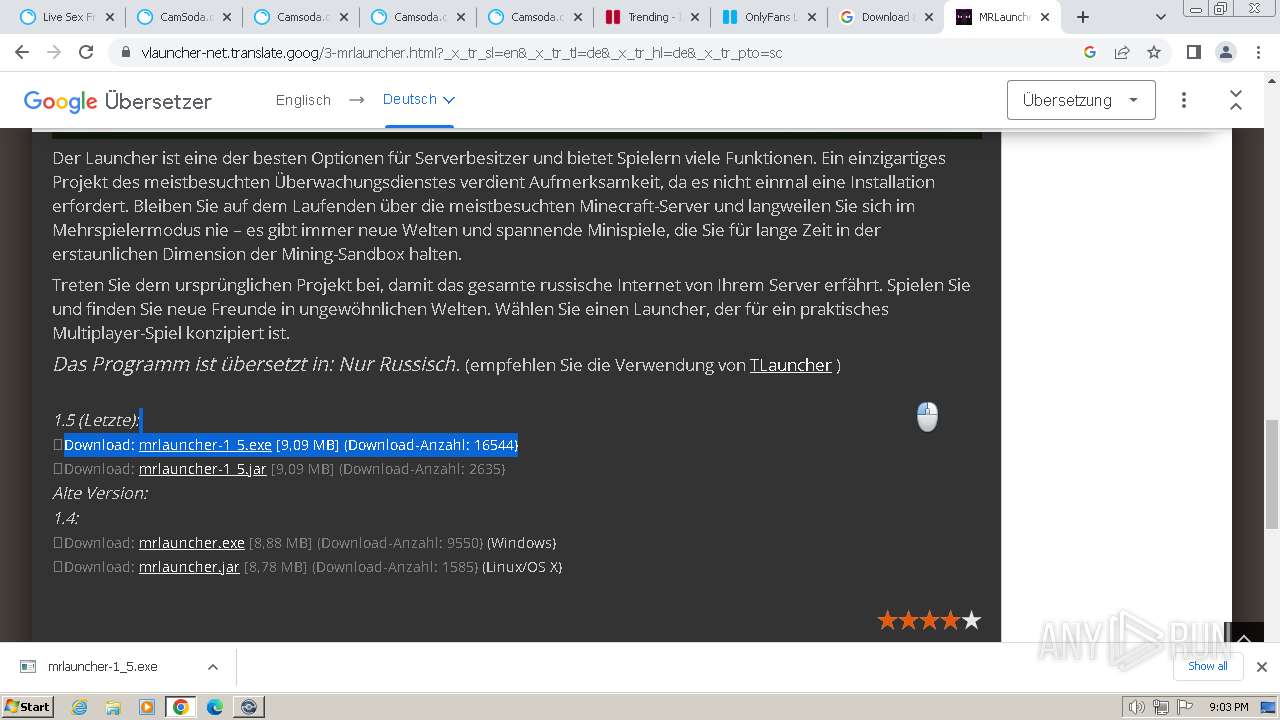Open Google Übersetzer more options menu

tap(1184, 100)
